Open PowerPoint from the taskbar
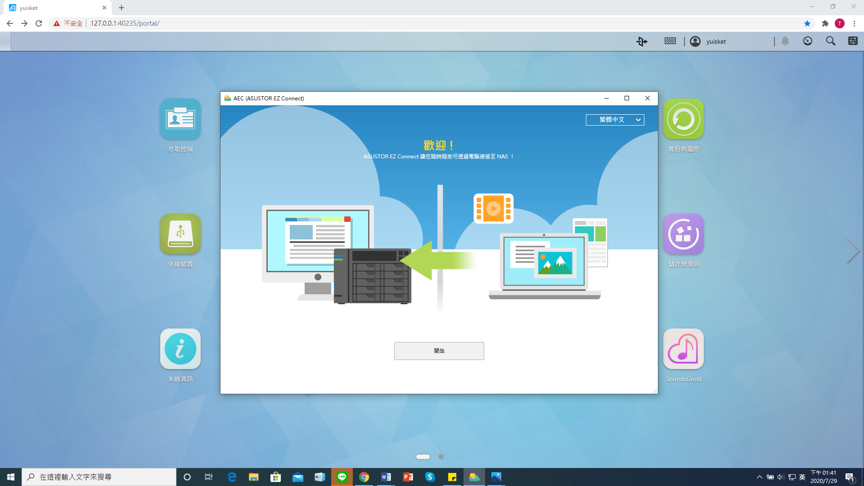Screen dimensions: 864x486 point(408,477)
